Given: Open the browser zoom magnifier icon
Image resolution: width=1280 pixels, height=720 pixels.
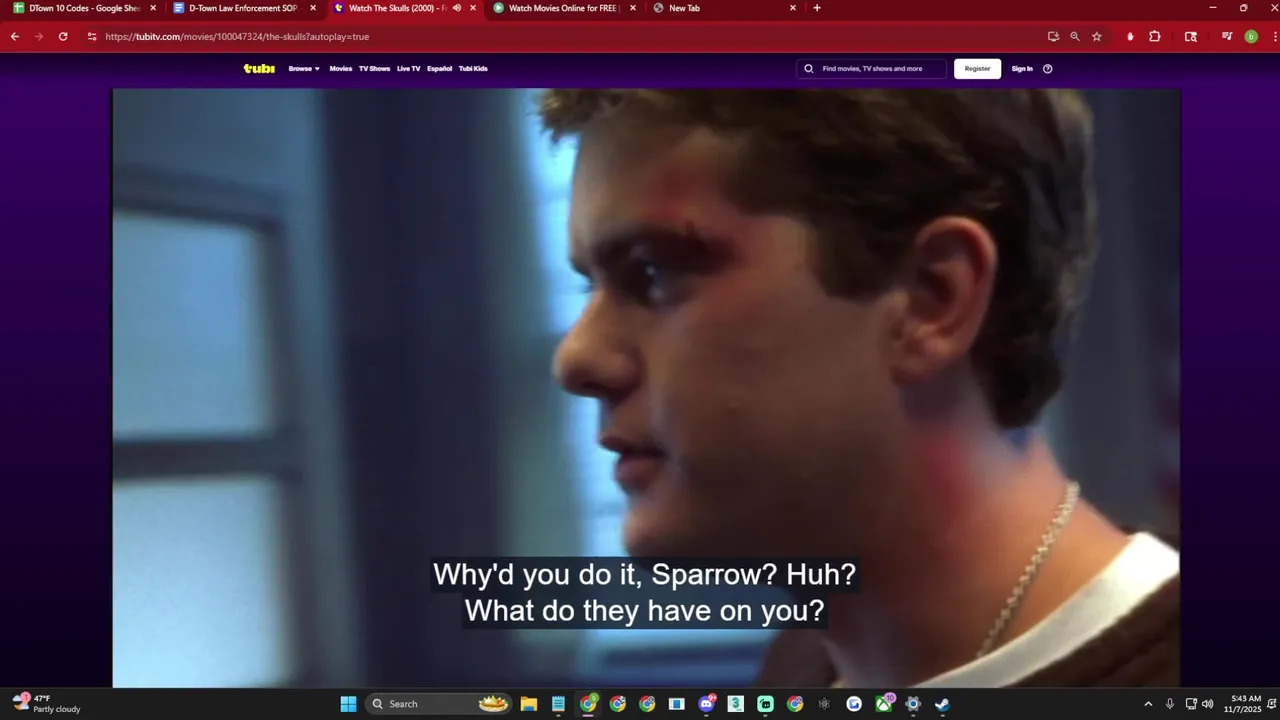Looking at the screenshot, I should [1075, 36].
